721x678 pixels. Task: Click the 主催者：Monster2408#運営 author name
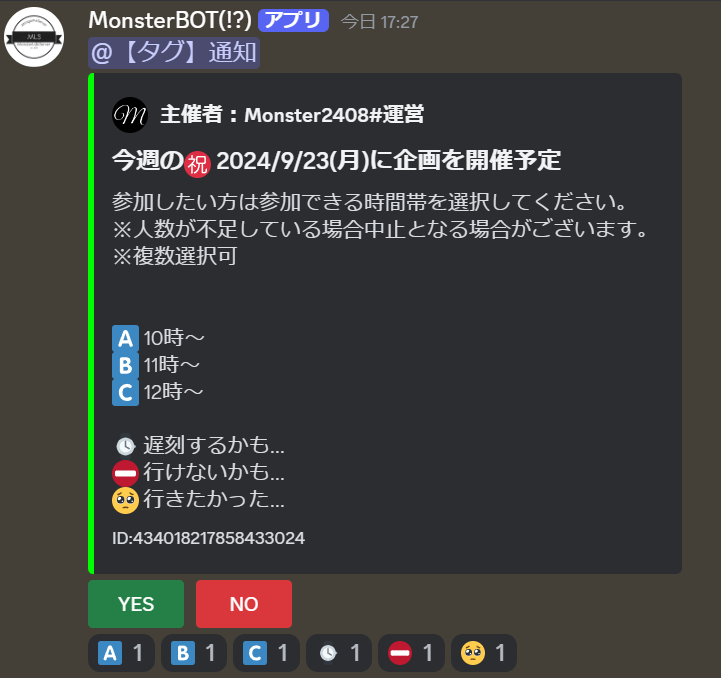292,115
